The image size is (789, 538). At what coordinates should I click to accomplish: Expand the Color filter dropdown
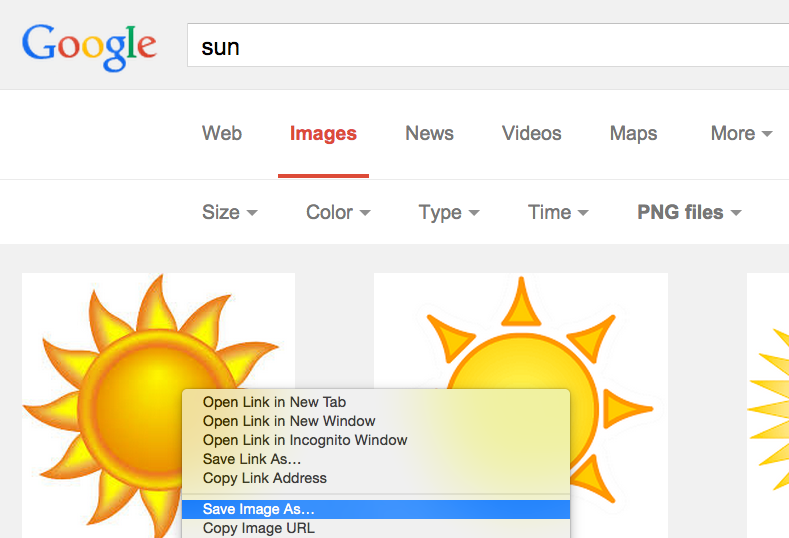[x=338, y=212]
